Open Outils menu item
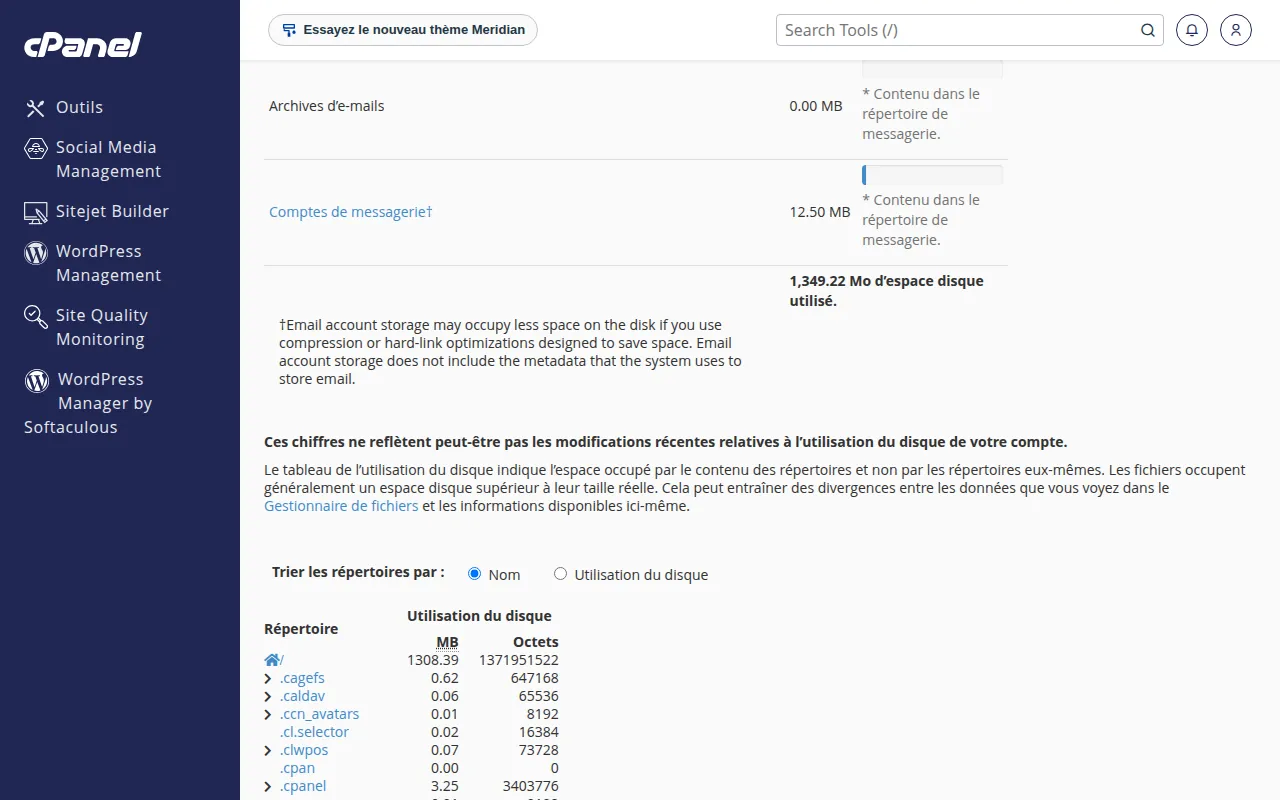This screenshot has height=800, width=1280. [x=79, y=107]
